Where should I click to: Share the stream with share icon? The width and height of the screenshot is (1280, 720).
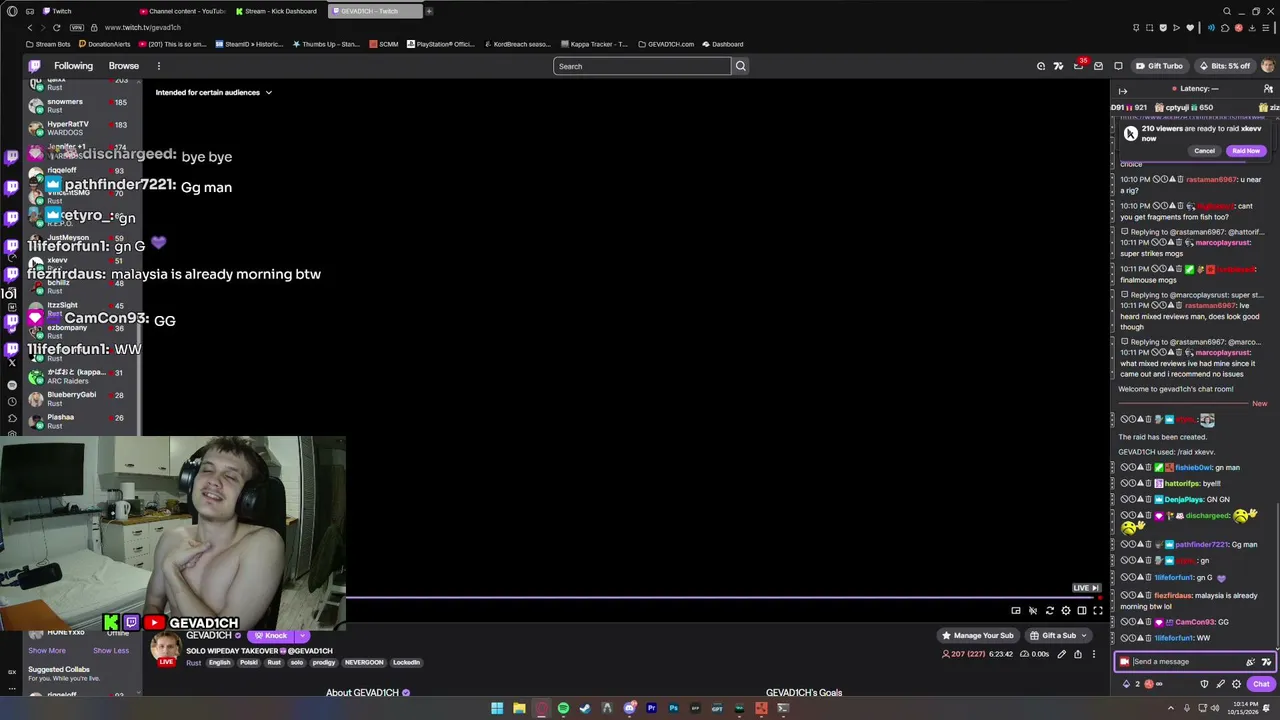(1077, 654)
